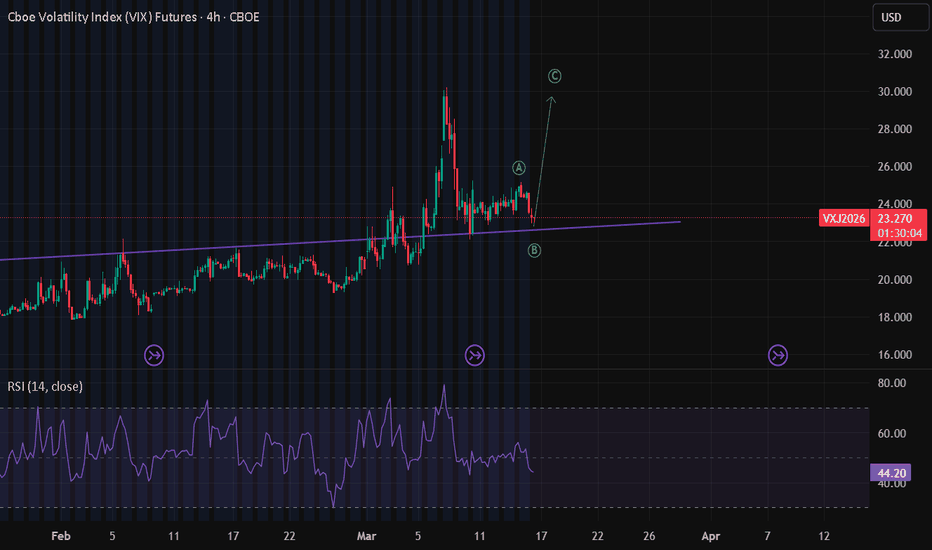932x550 pixels.
Task: Click the circled C wave label
Action: click(x=554, y=76)
